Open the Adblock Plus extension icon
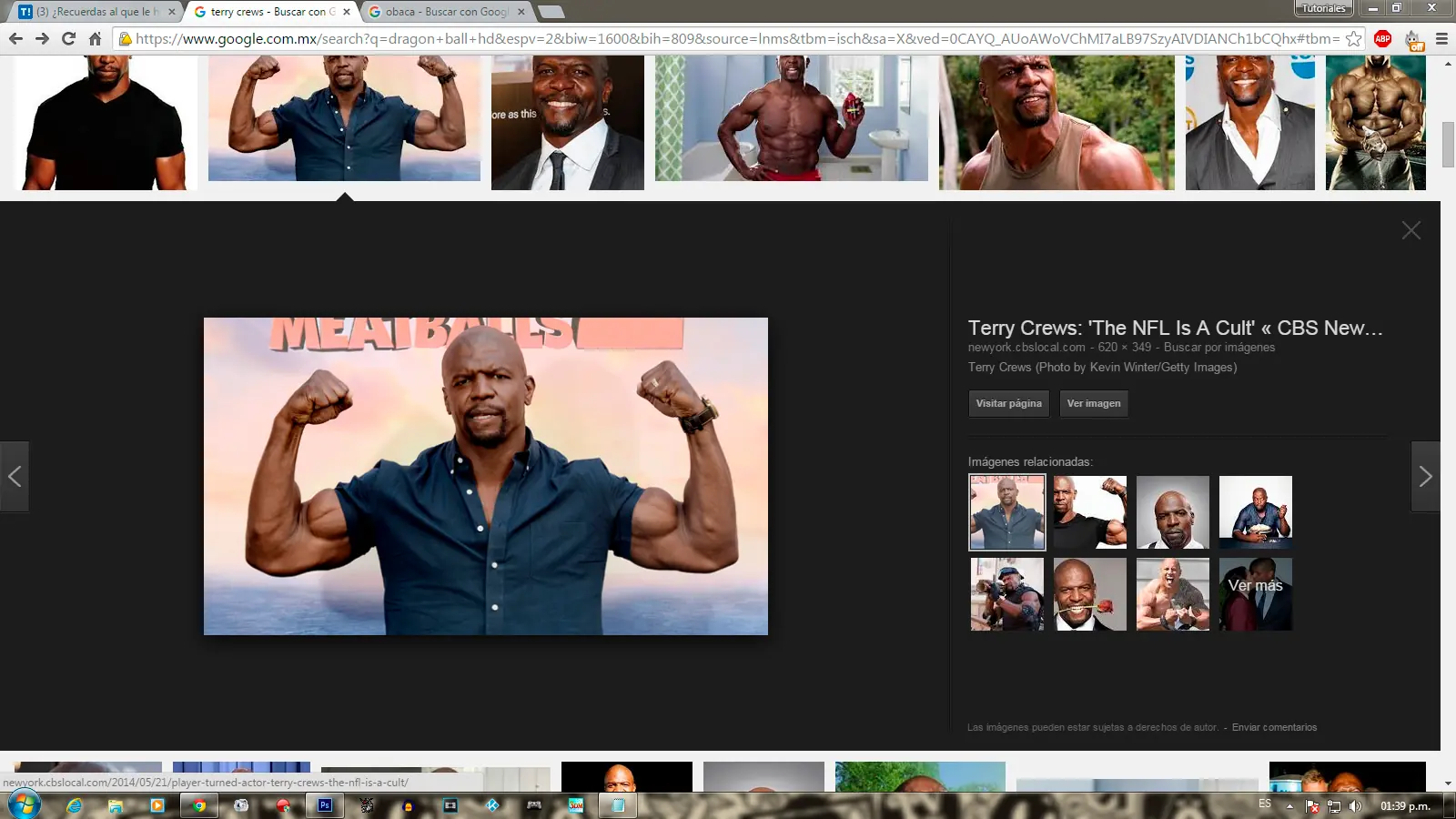The height and width of the screenshot is (819, 1456). (x=1383, y=38)
